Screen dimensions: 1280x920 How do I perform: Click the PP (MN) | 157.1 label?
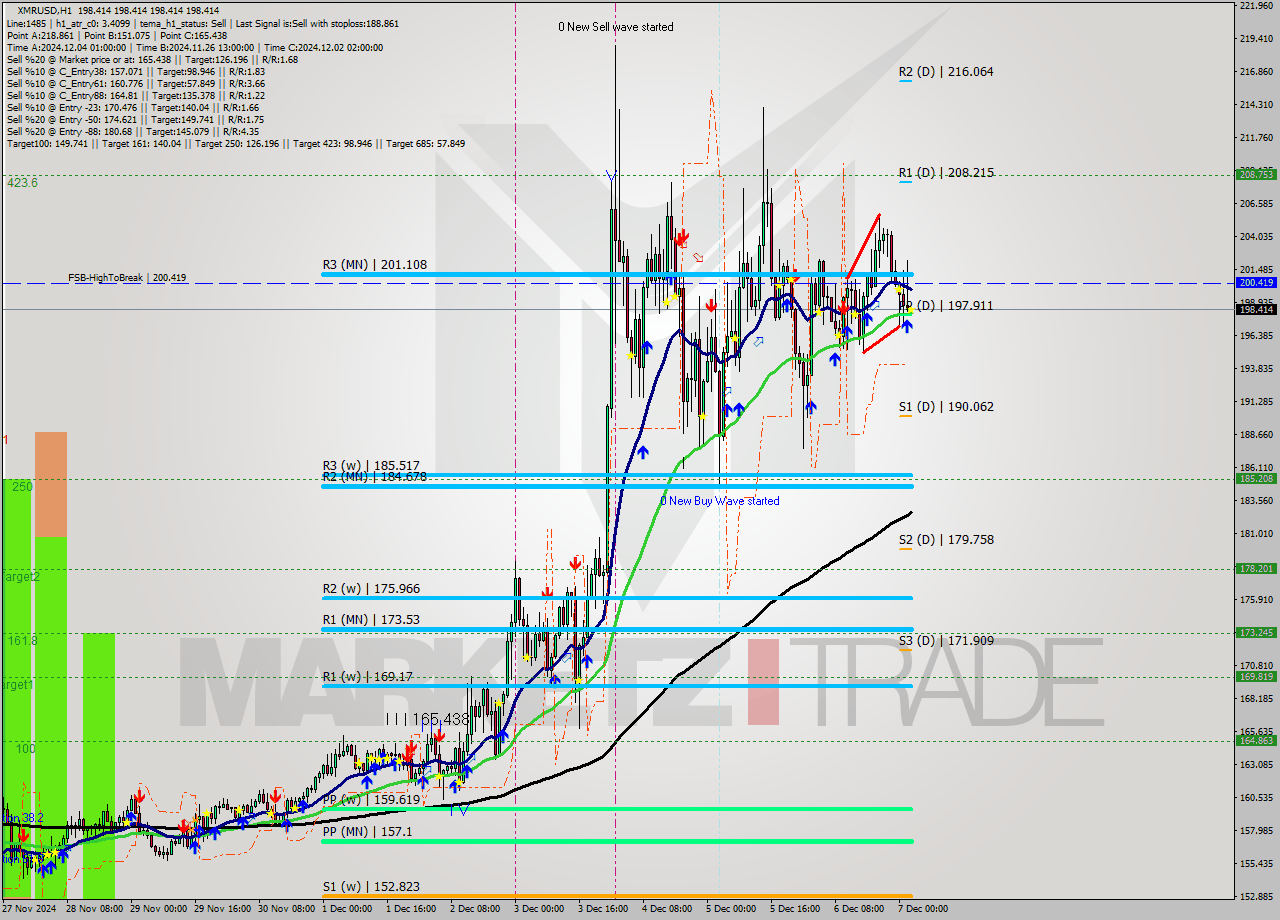point(367,832)
